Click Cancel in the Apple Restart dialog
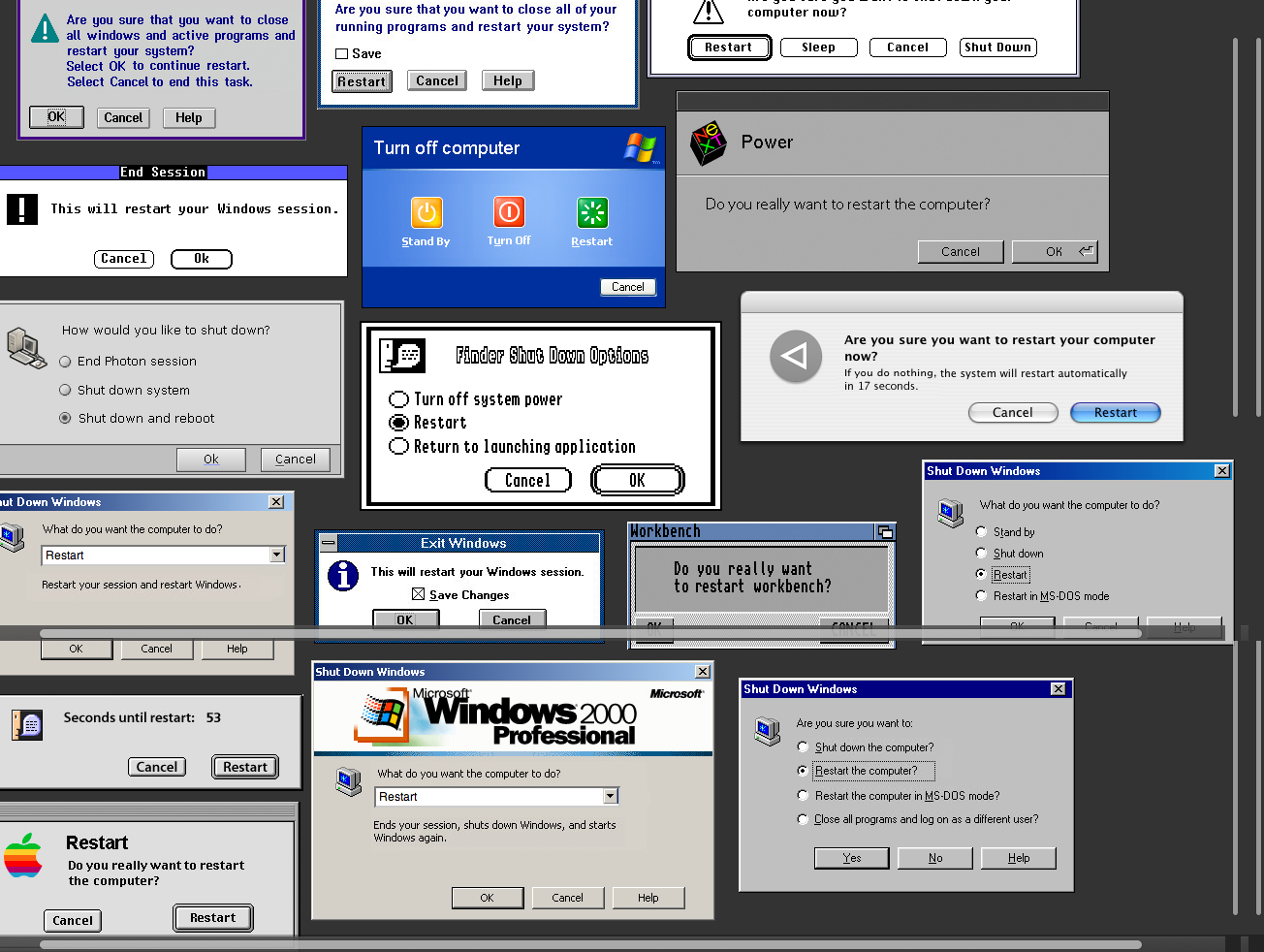This screenshot has height=952, width=1264. pos(73,921)
